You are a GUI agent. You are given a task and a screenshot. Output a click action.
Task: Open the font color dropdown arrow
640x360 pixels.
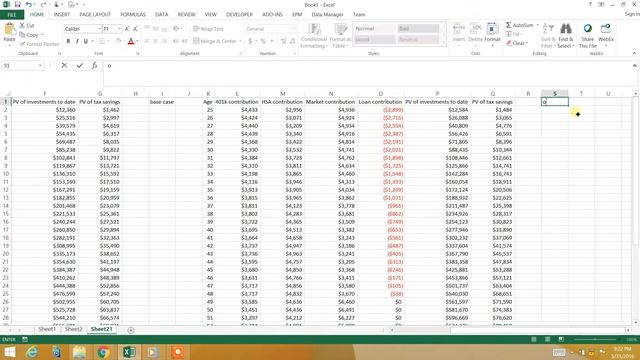pos(137,41)
